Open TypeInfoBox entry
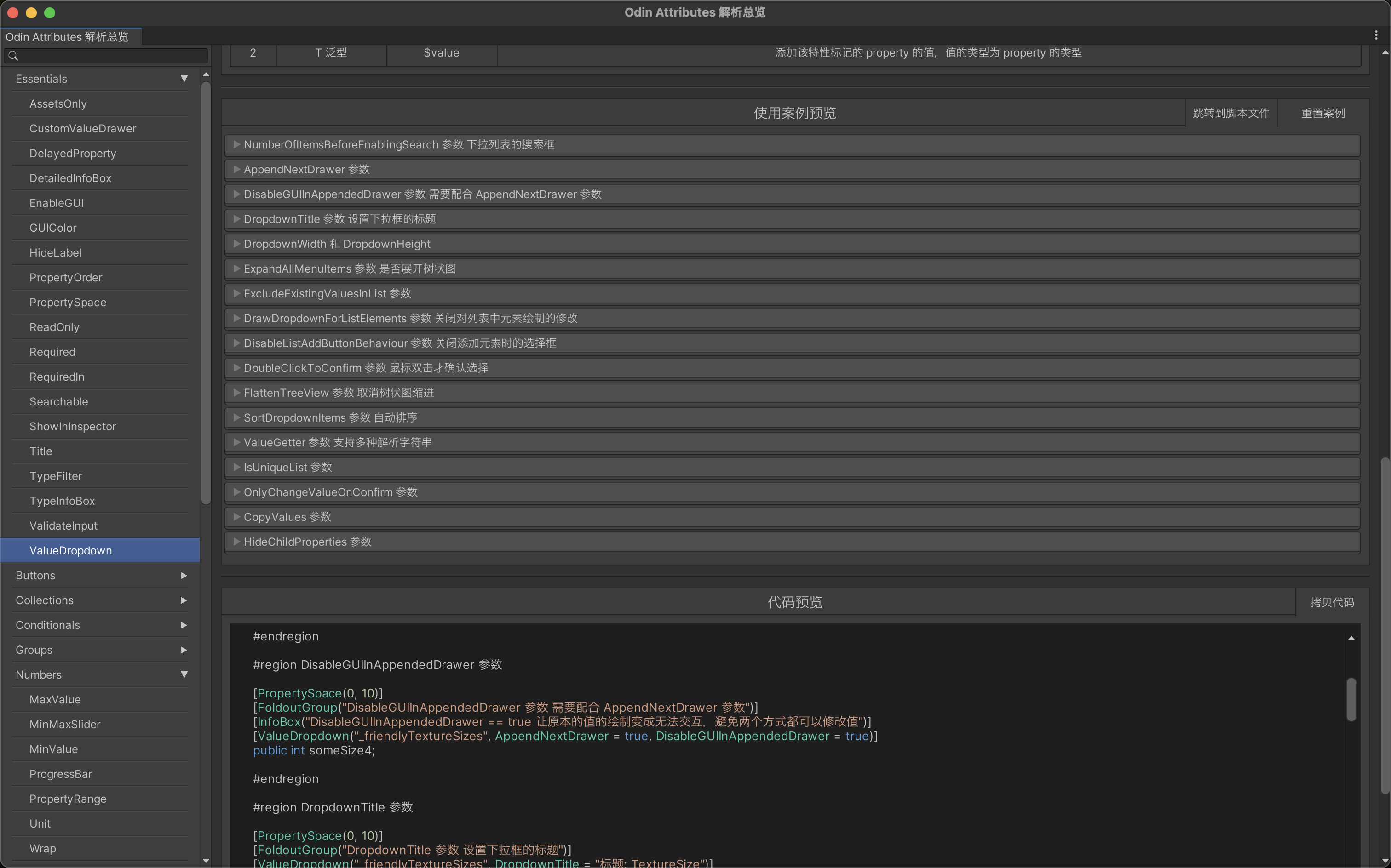 (x=100, y=501)
